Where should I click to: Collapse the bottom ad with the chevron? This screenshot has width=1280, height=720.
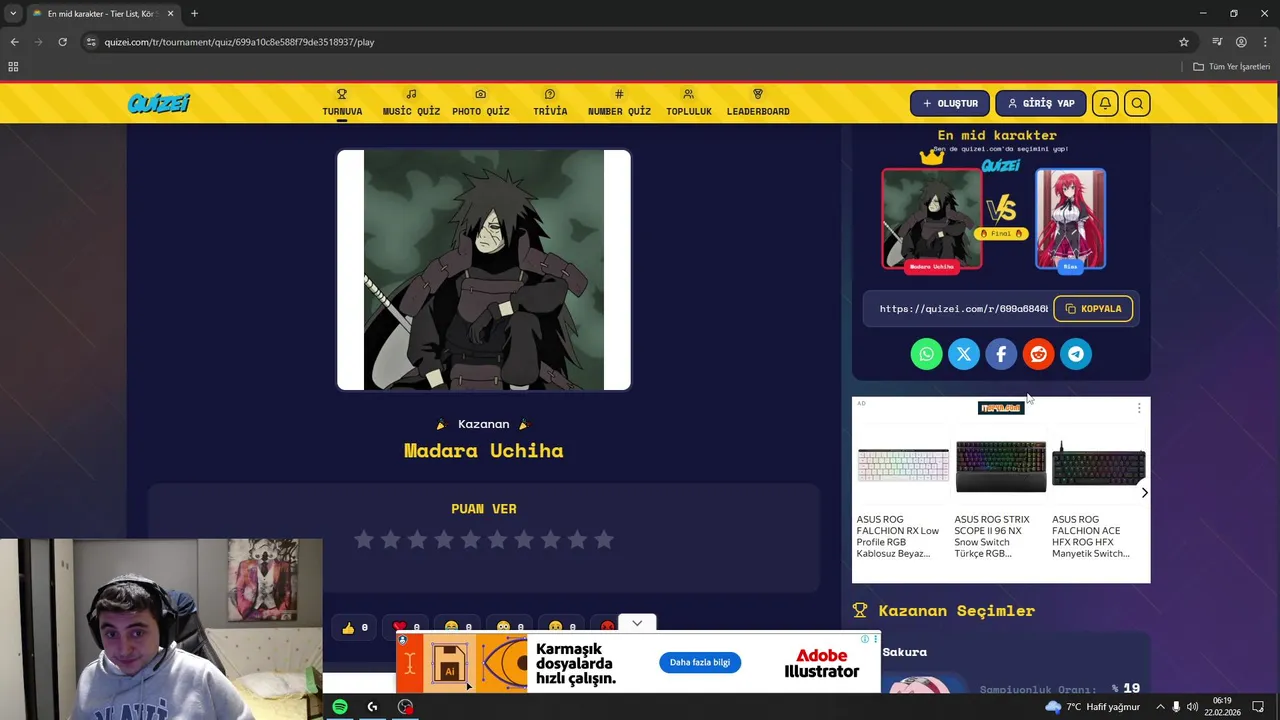coord(637,623)
